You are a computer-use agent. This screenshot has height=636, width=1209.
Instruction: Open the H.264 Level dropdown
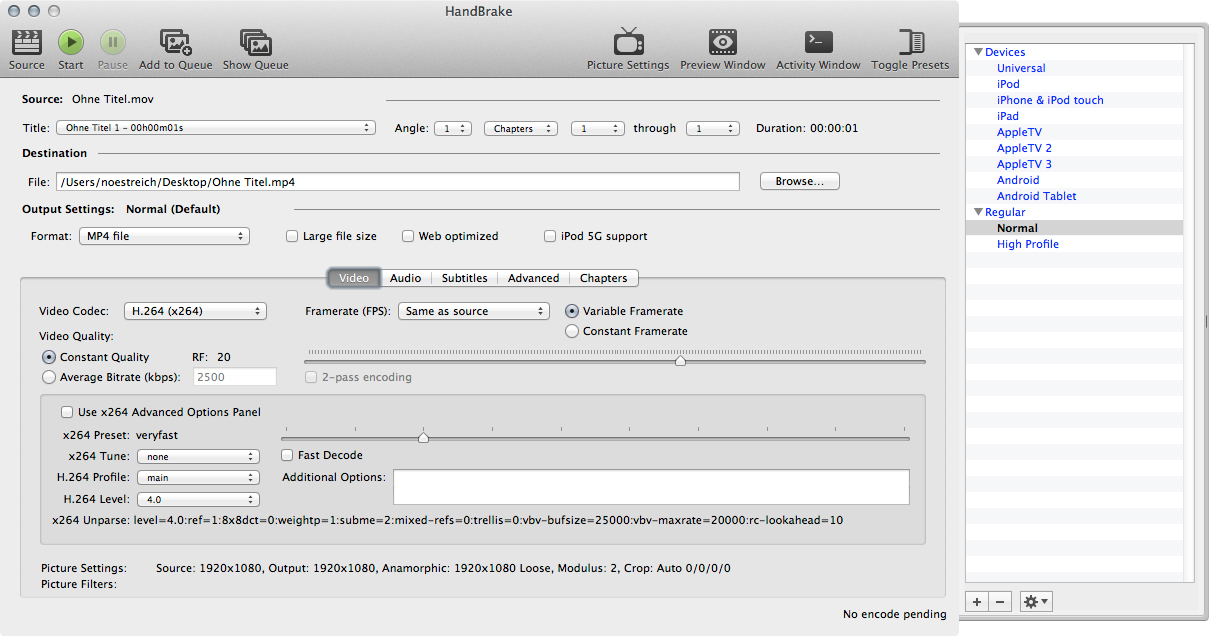point(198,499)
